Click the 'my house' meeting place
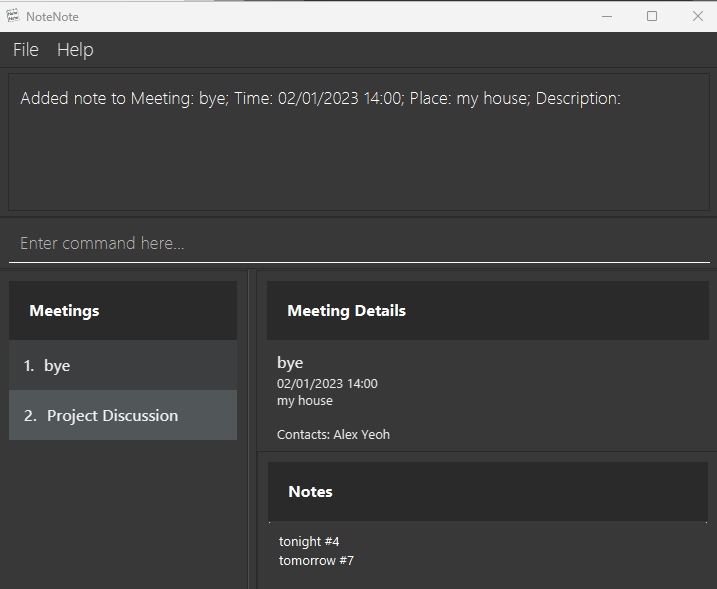 pos(305,401)
